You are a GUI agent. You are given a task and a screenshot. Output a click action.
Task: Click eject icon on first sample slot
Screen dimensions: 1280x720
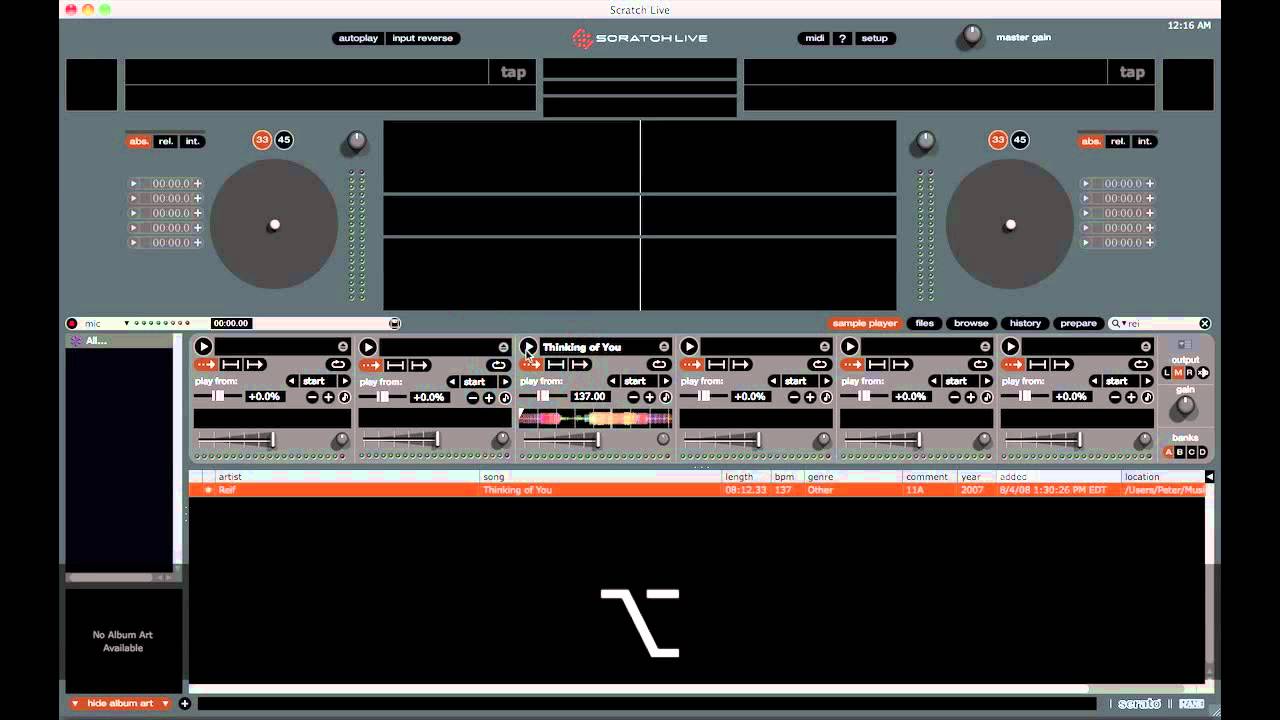(x=343, y=347)
